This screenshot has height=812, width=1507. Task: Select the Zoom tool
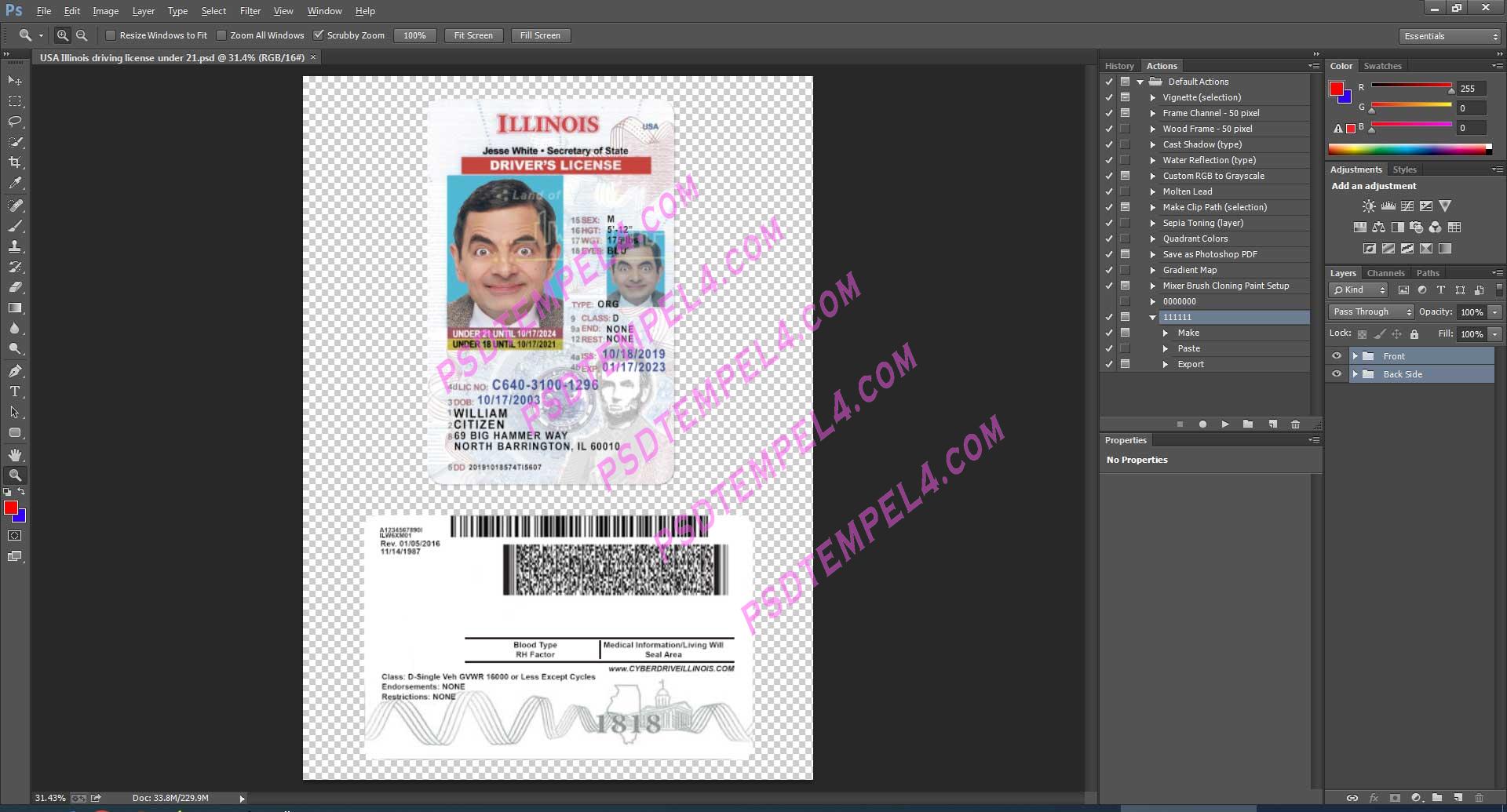14,475
